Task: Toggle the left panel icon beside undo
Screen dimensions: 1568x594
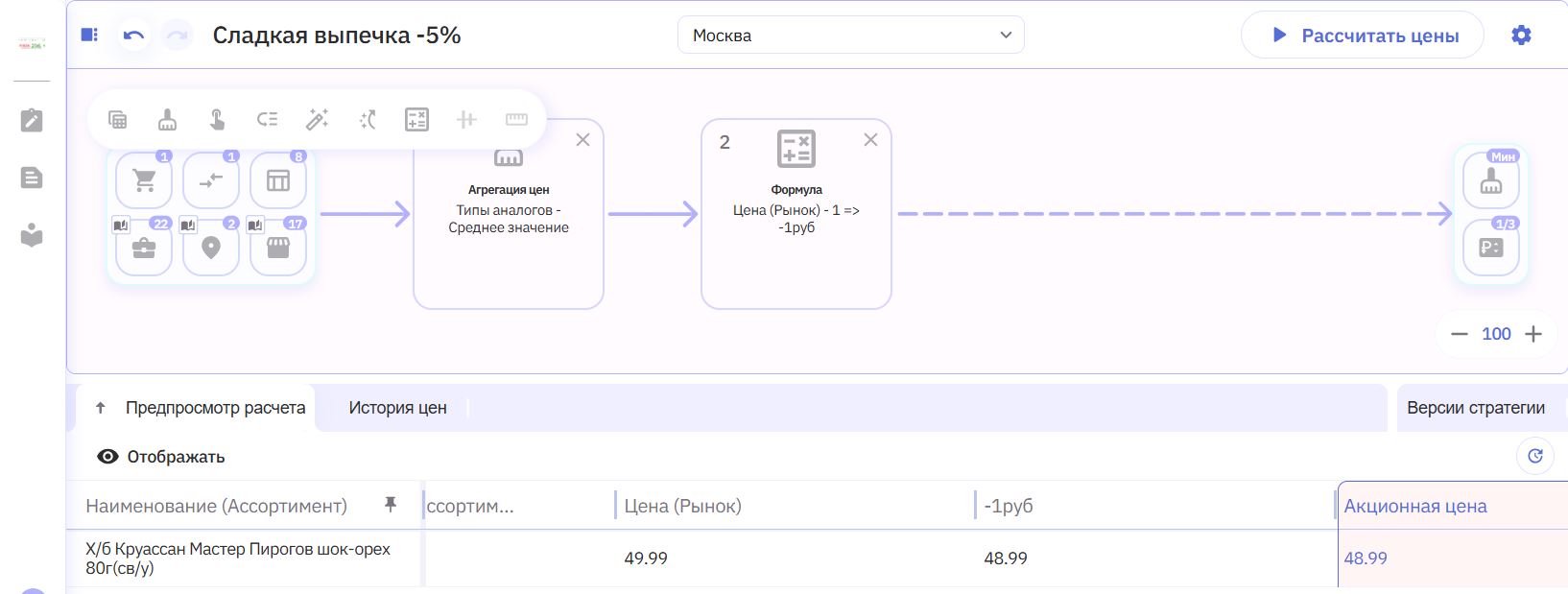Action: (89, 36)
